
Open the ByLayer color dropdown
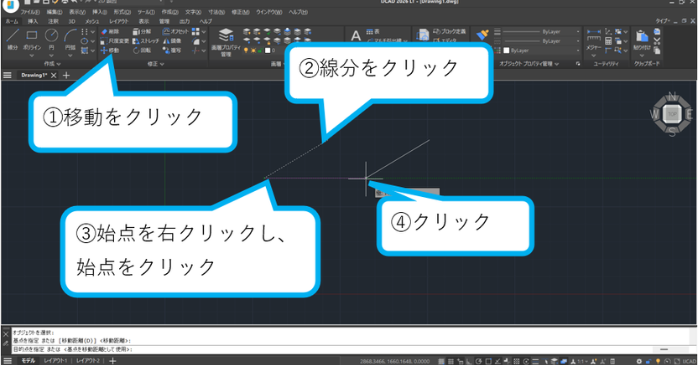coord(542,50)
